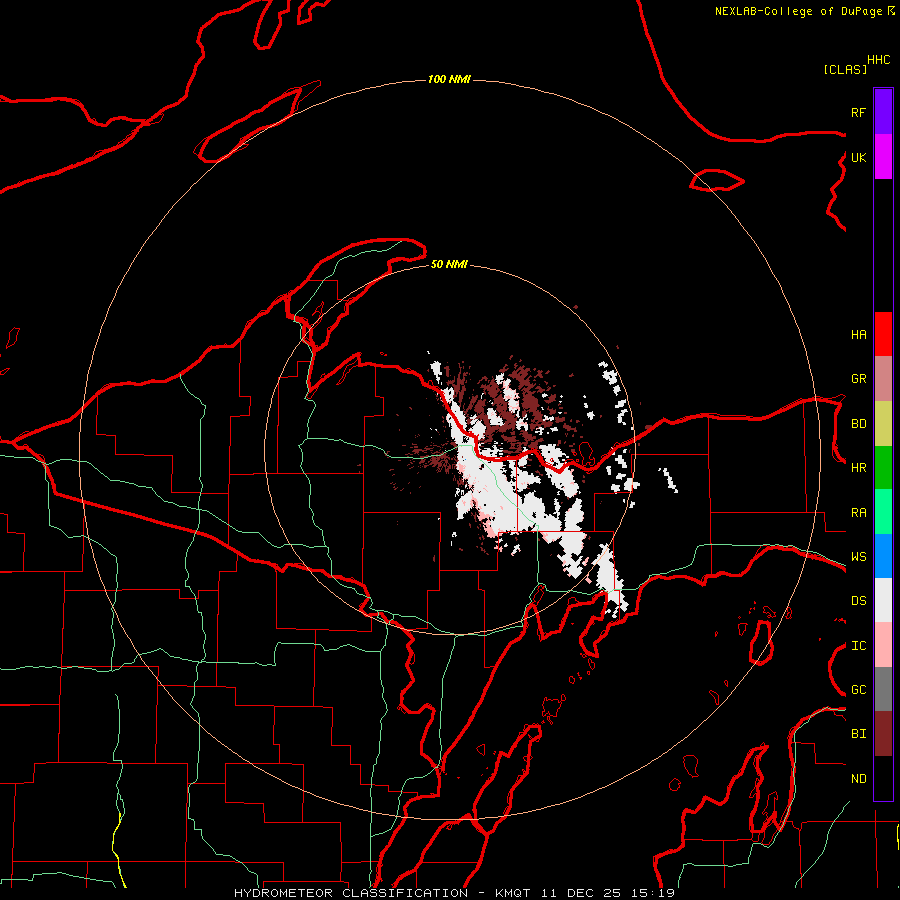
Task: Select the BD yellow legend block
Action: click(x=883, y=424)
